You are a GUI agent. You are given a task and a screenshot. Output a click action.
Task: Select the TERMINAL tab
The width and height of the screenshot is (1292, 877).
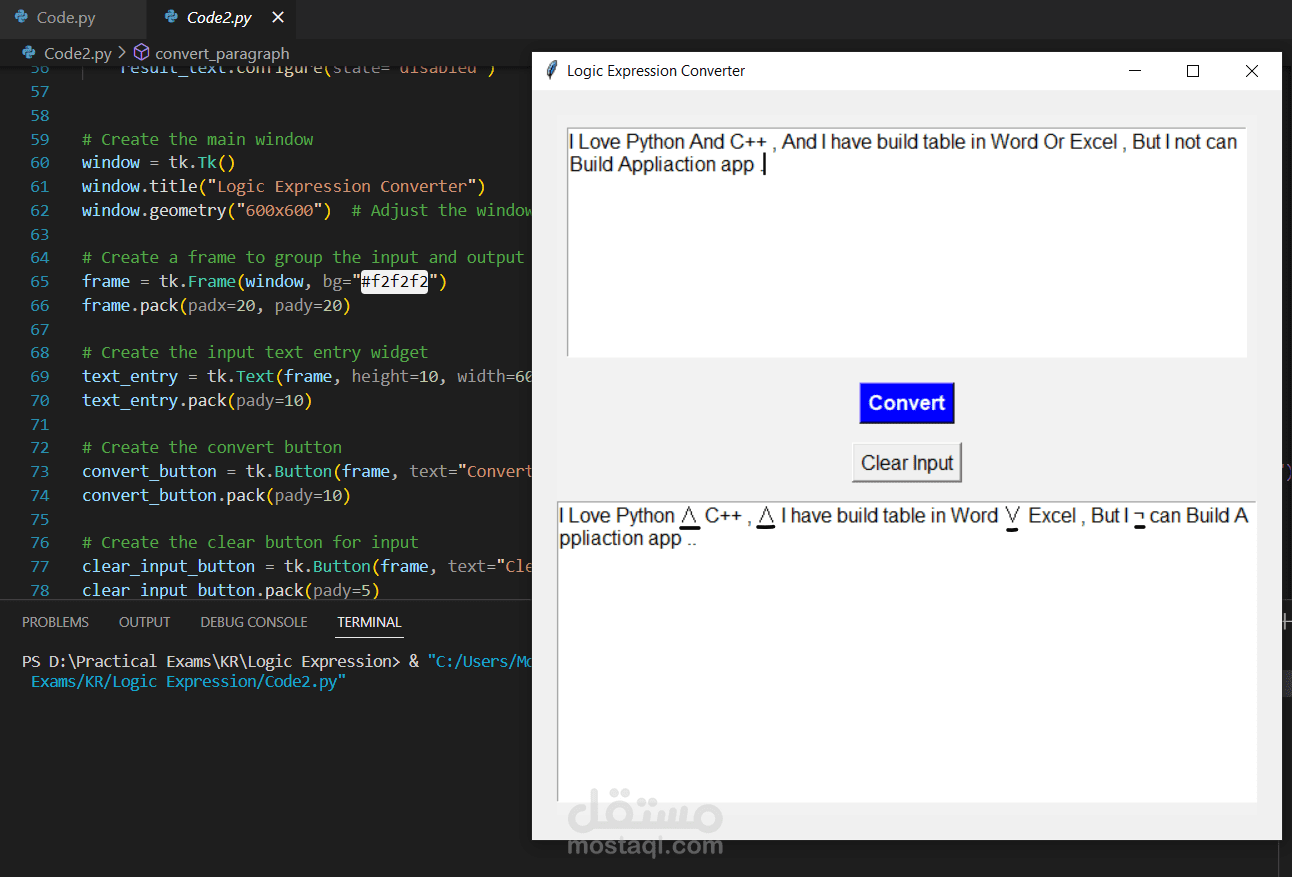(368, 622)
